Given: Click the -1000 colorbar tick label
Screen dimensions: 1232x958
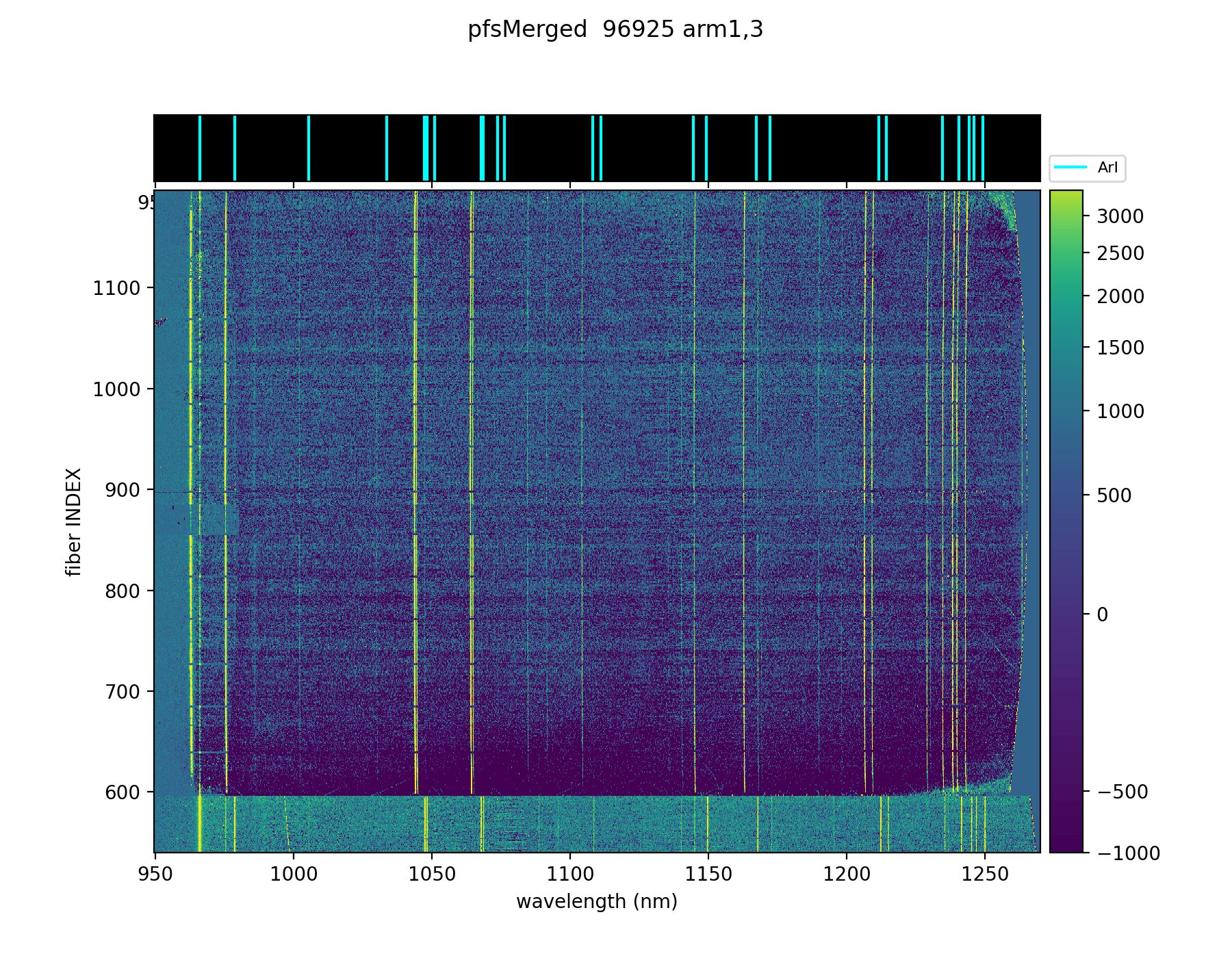Looking at the screenshot, I should coord(1128,853).
